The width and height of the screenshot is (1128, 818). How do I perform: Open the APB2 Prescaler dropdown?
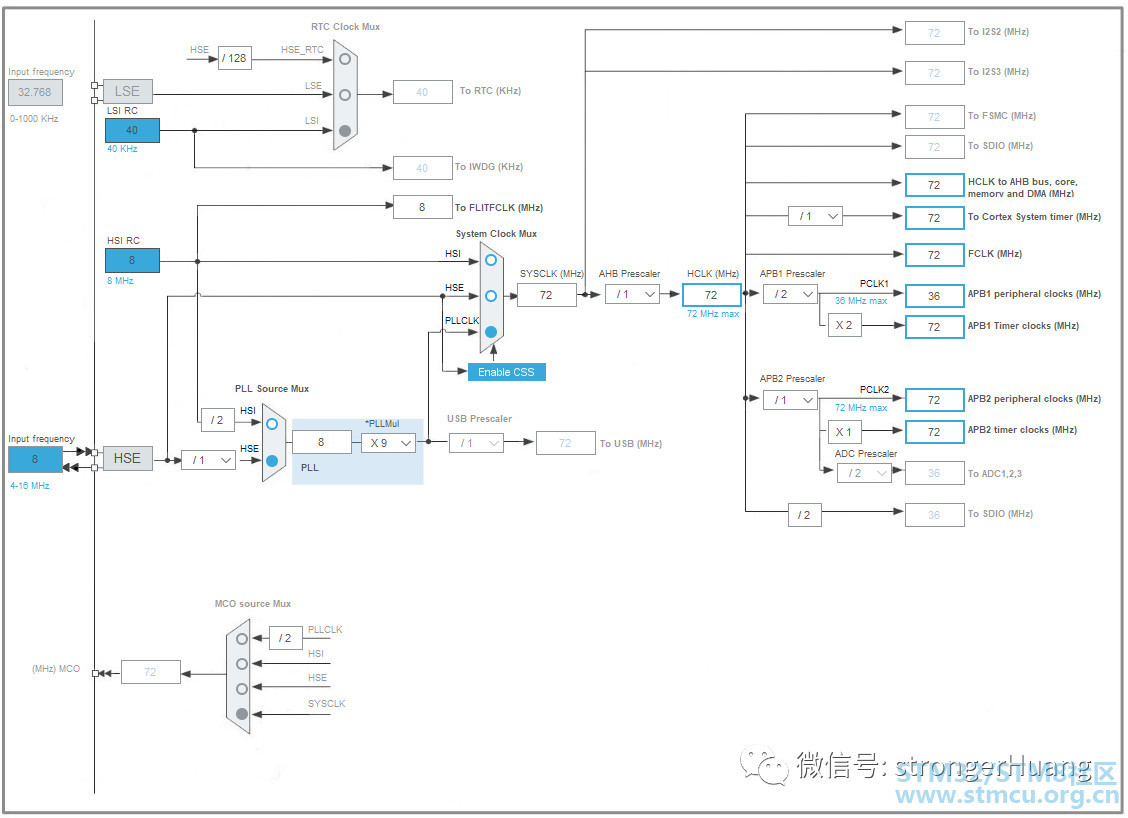click(790, 400)
